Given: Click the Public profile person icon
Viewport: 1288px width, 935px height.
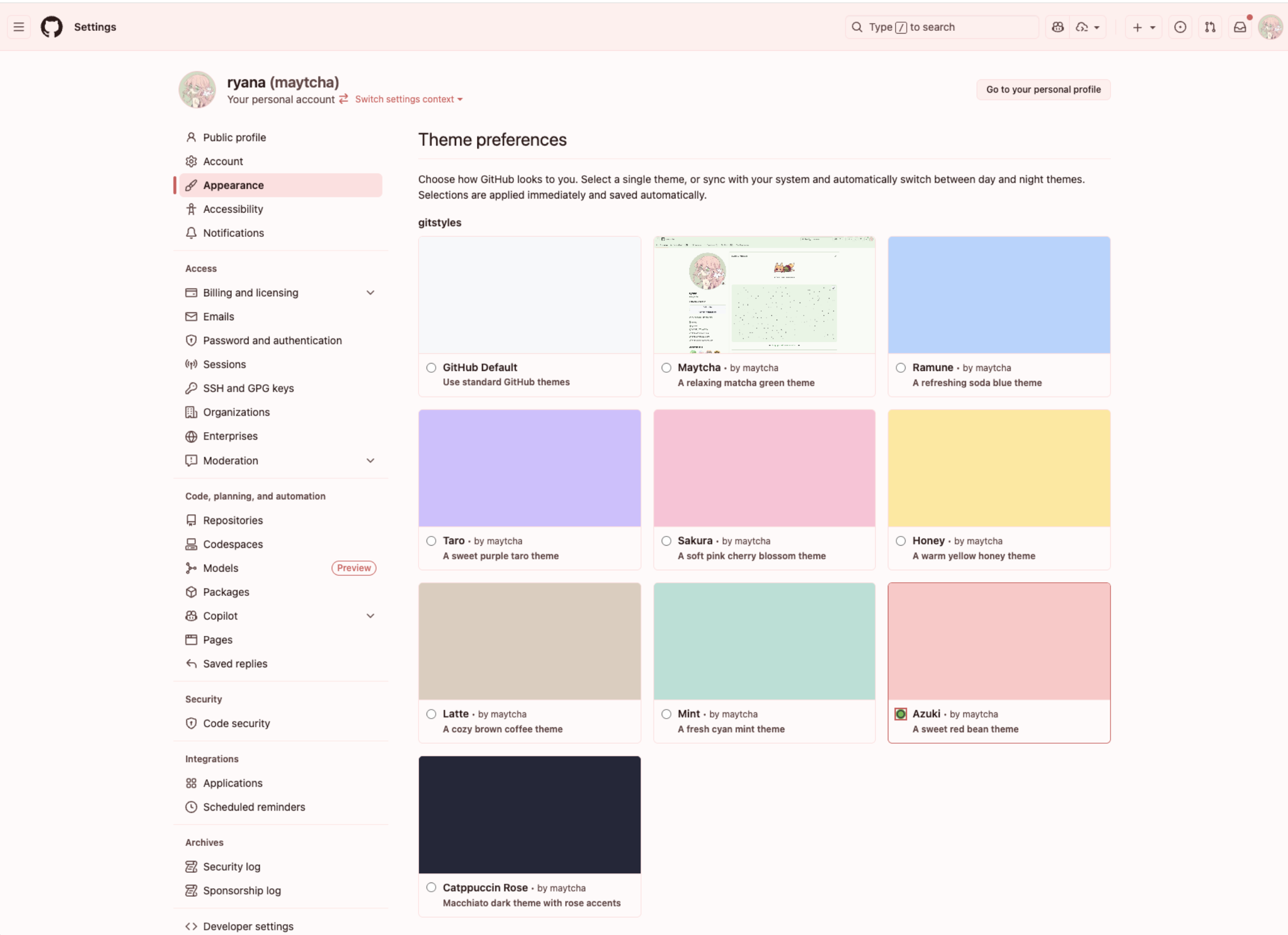Looking at the screenshot, I should click(x=191, y=138).
